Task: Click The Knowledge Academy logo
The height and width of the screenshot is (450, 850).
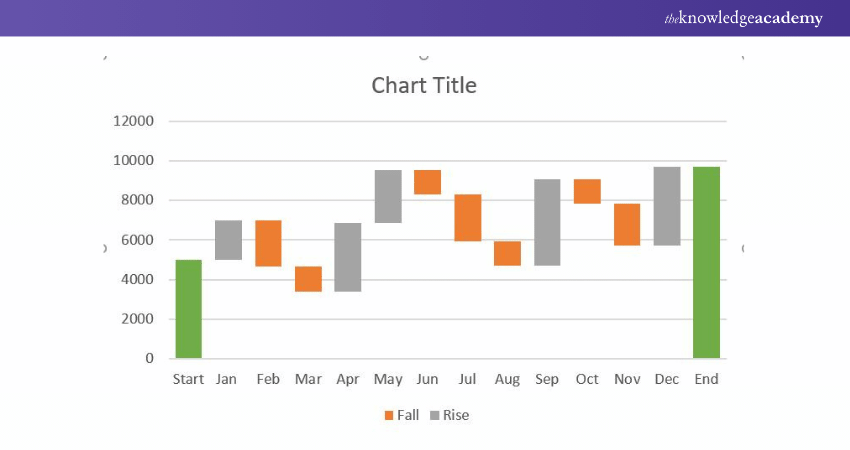Action: (x=743, y=18)
